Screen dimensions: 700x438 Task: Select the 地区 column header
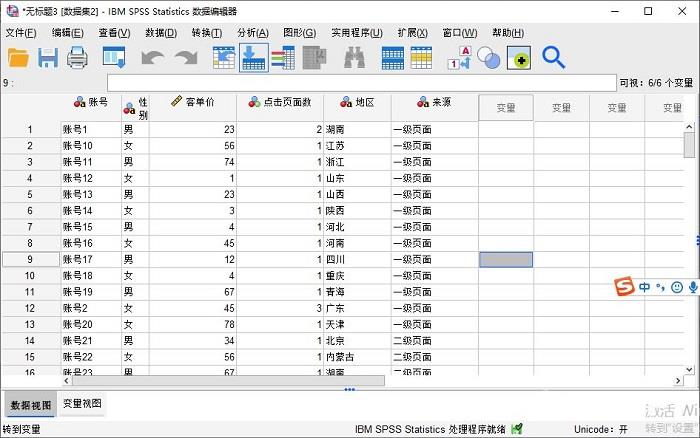pyautogui.click(x=357, y=108)
